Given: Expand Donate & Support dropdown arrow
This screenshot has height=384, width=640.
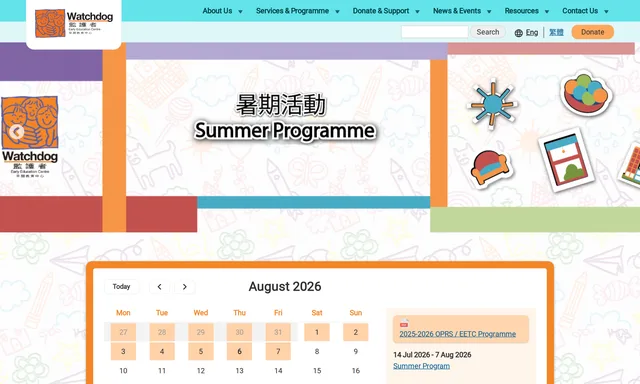Looking at the screenshot, I should click(417, 11).
